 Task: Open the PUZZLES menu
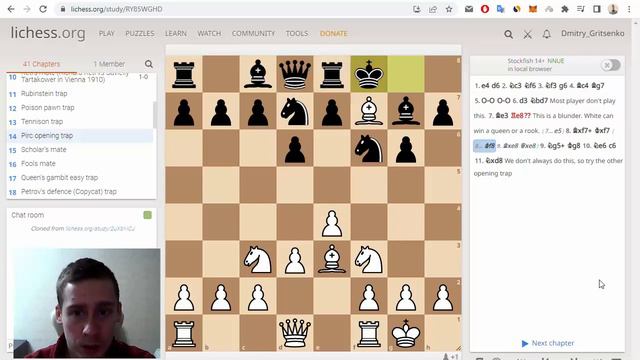[140, 33]
